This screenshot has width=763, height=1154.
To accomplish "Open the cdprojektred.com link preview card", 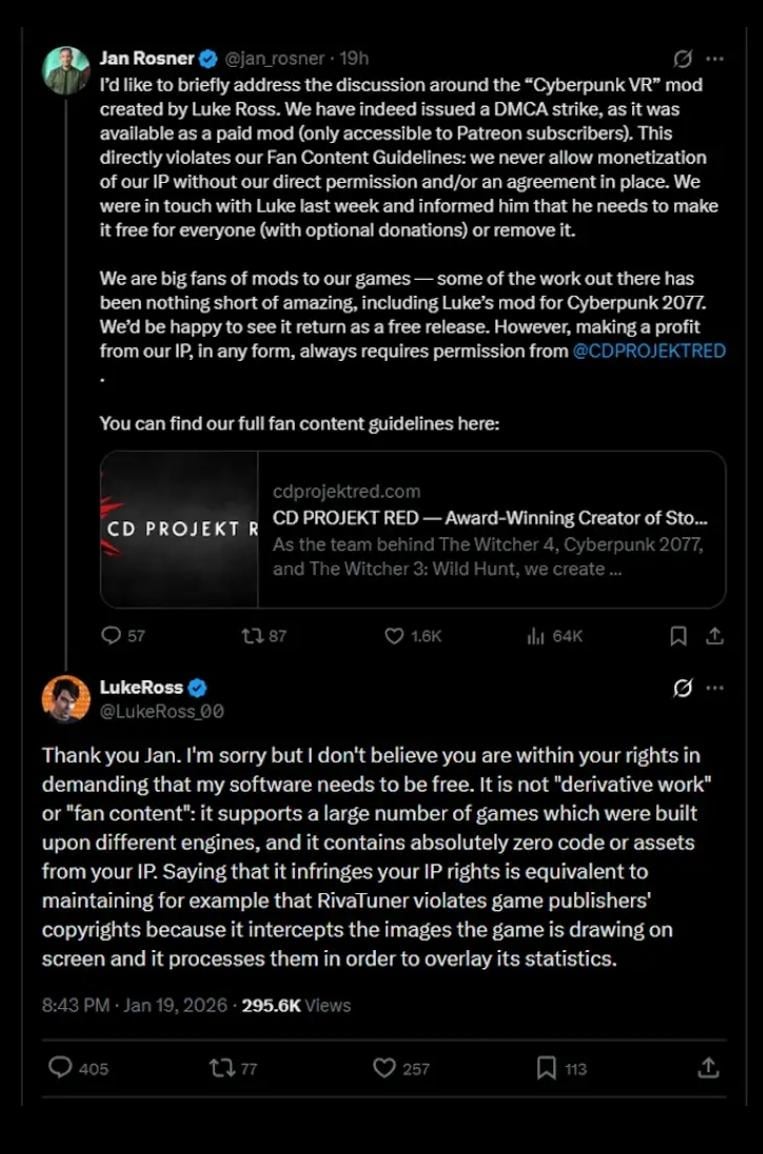I will 412,529.
